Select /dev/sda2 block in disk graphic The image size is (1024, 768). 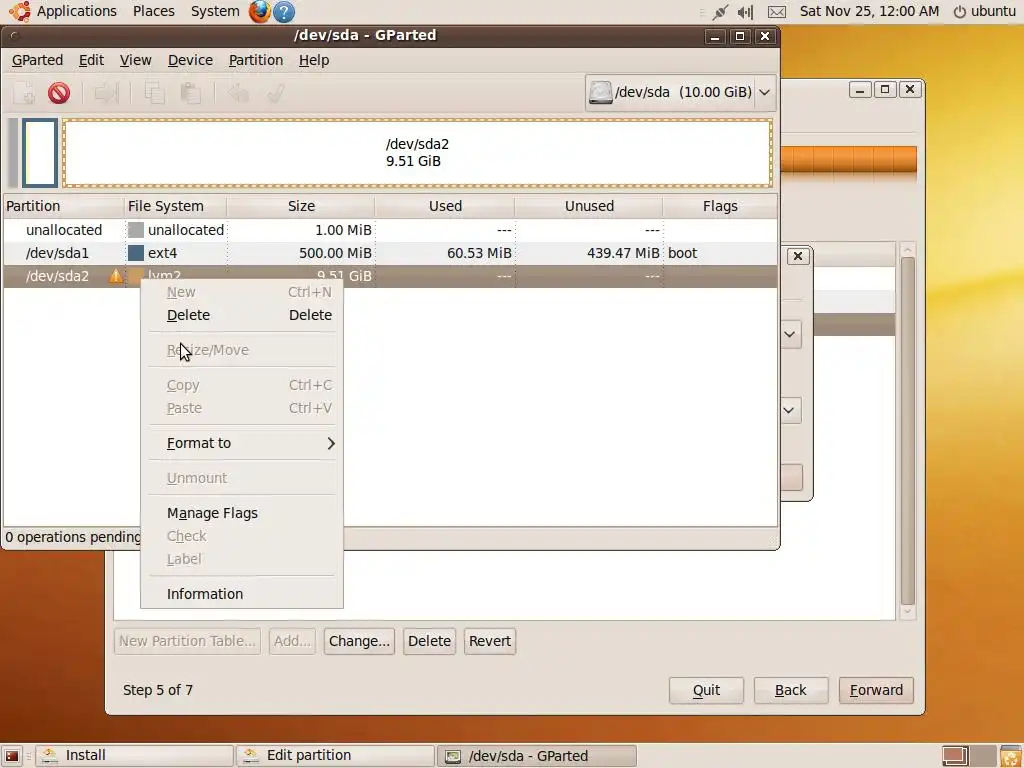click(417, 153)
